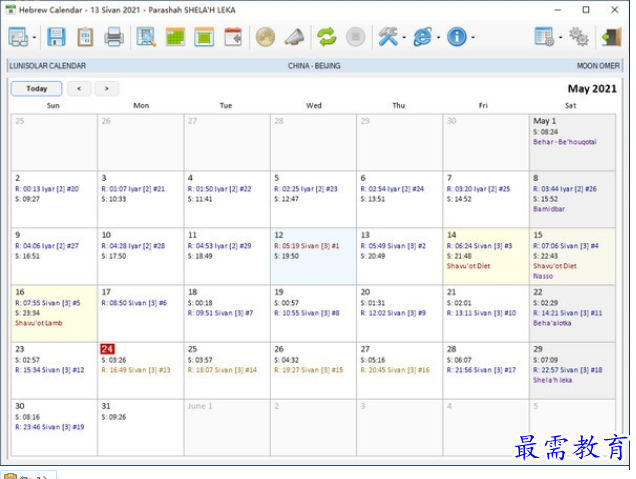Click the Shavu'ot Lamb event on day 16
Image resolution: width=636 pixels, height=479 pixels.
[x=39, y=323]
